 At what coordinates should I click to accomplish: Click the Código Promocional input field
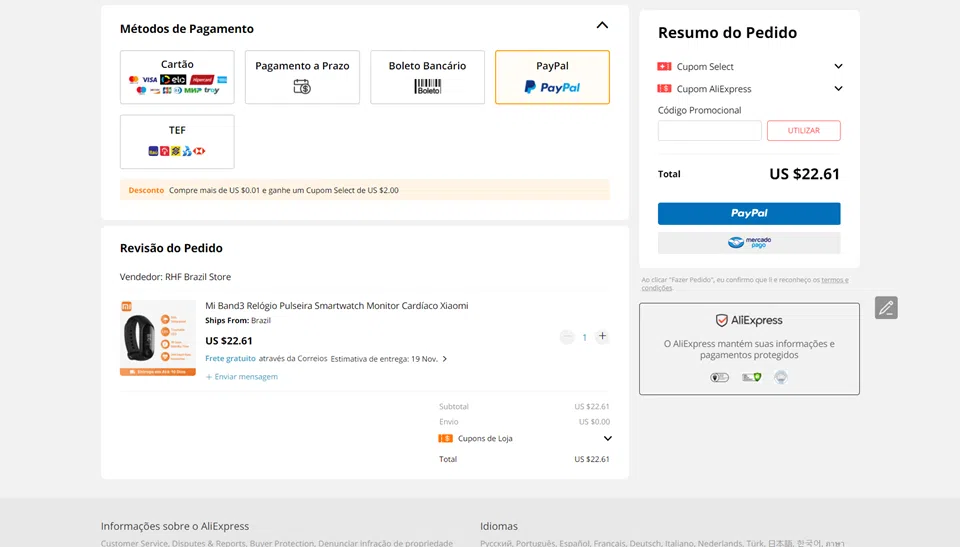[710, 130]
